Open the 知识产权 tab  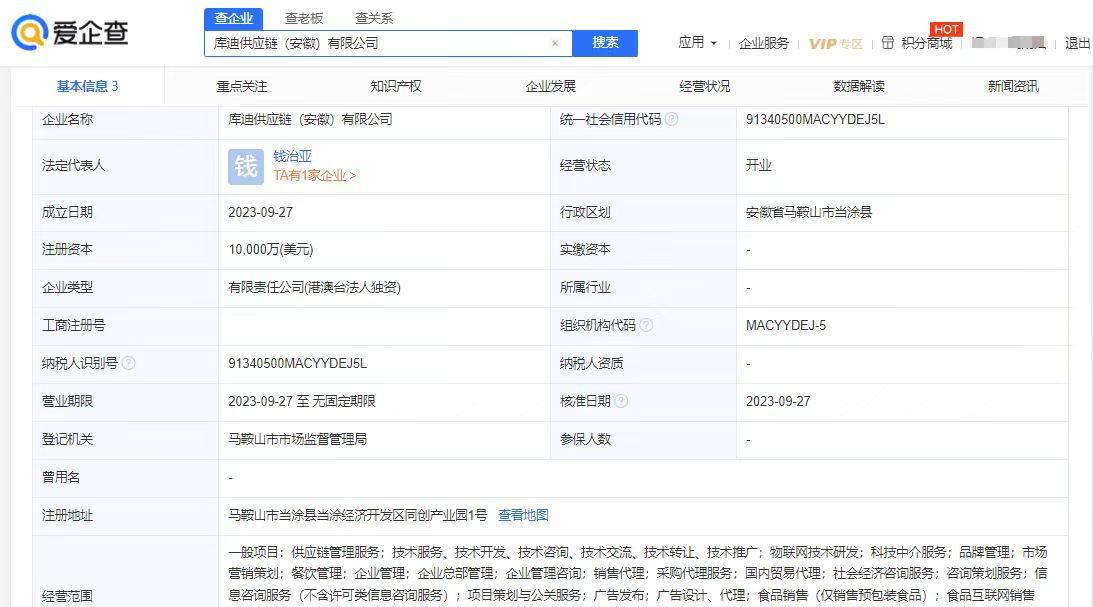tap(396, 86)
